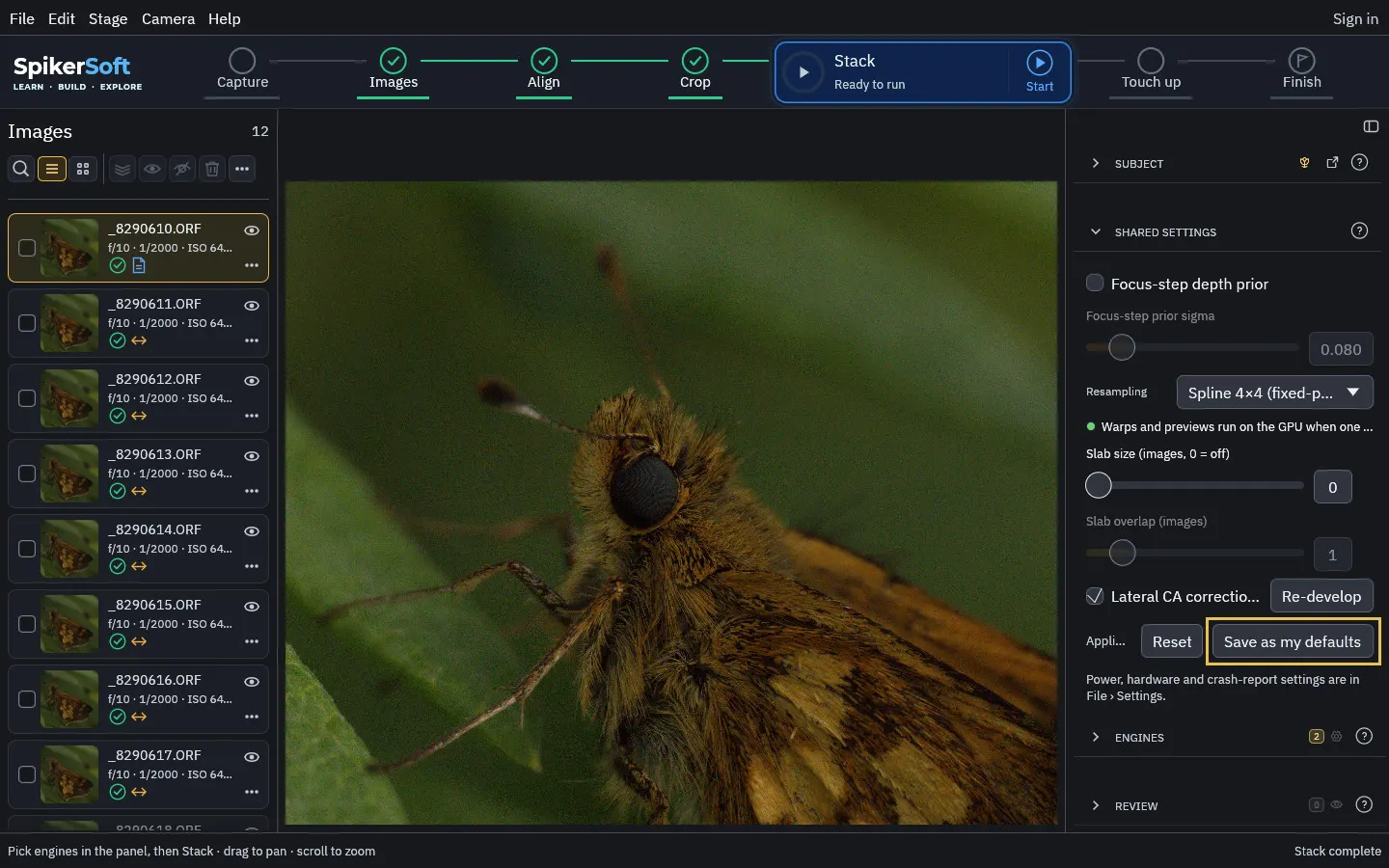Select the _8290614.ORF thumbnail
The image size is (1389, 868).
[x=69, y=549]
